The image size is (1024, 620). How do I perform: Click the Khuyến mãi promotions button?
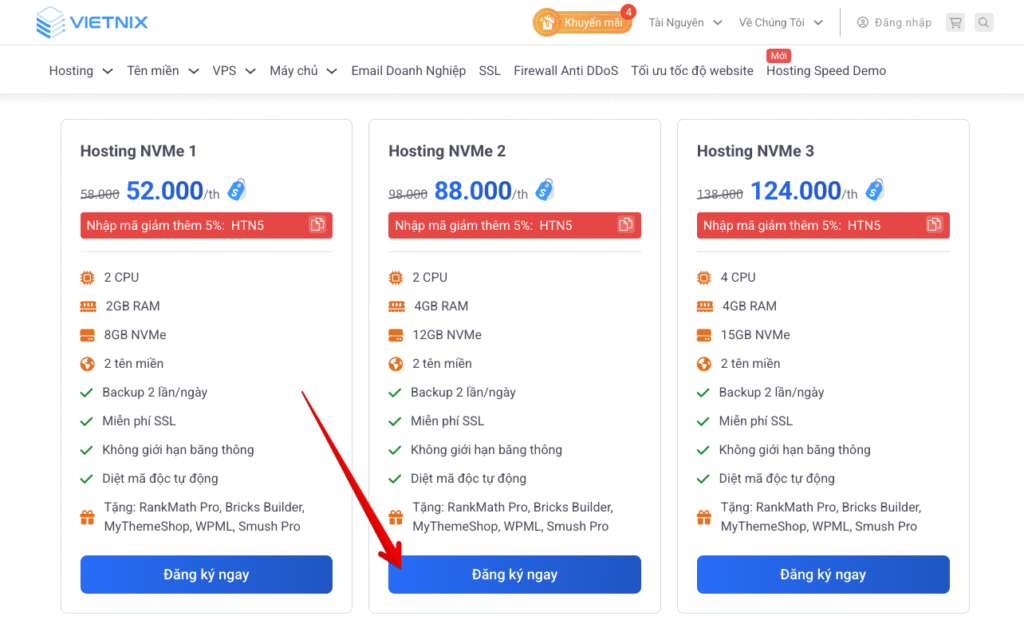click(583, 22)
